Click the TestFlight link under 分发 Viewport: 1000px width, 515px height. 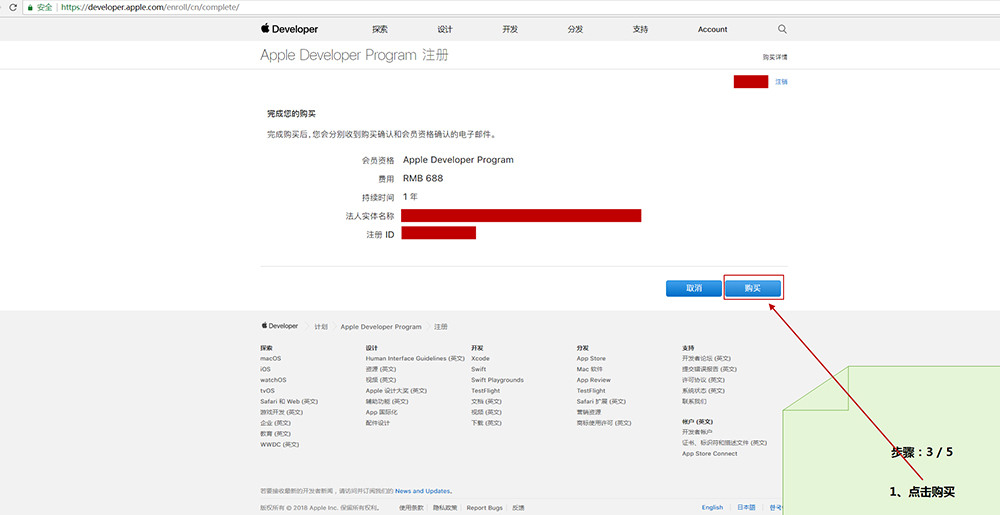[x=591, y=391]
